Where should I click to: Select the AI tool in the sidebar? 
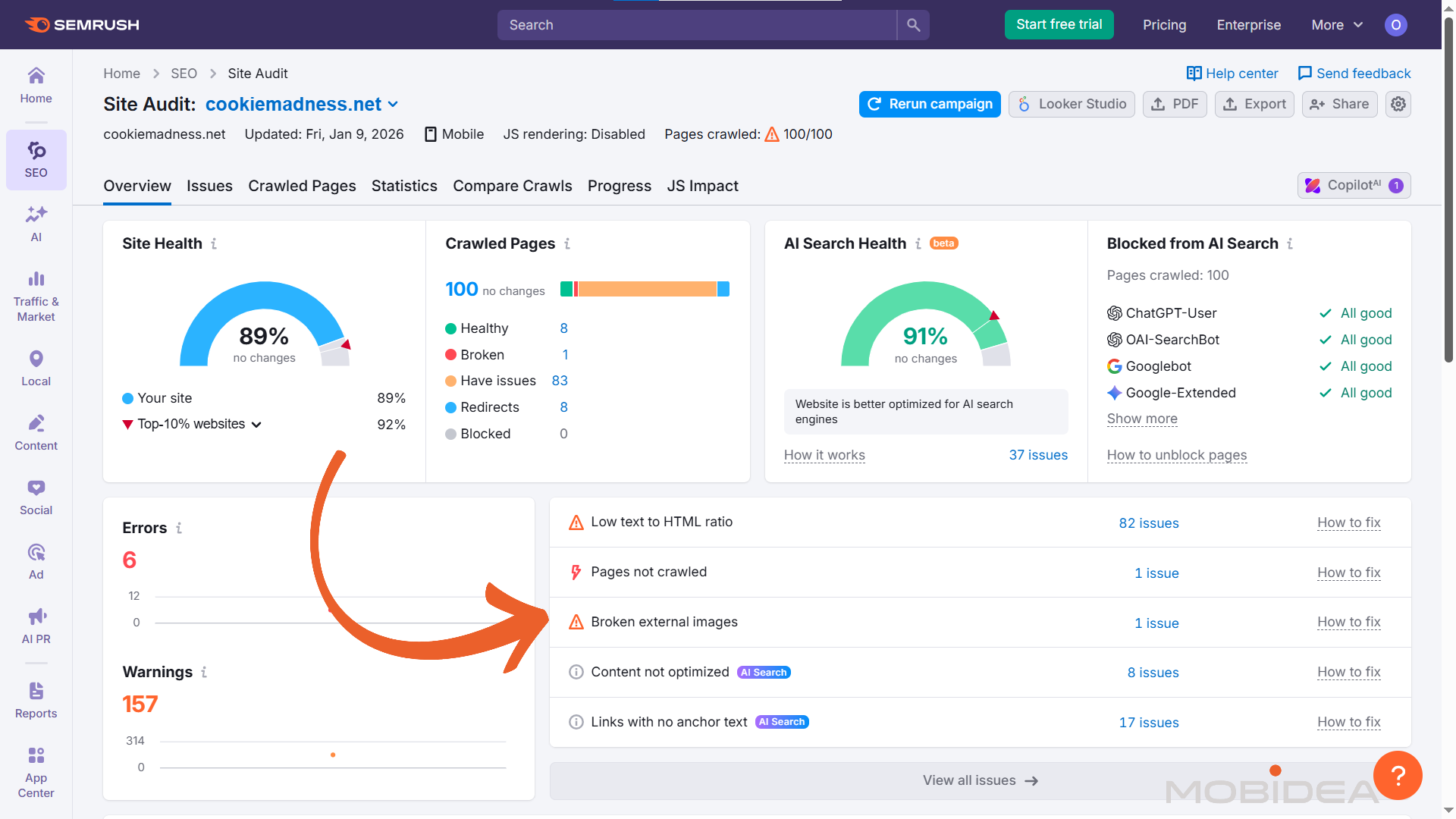[x=36, y=224]
